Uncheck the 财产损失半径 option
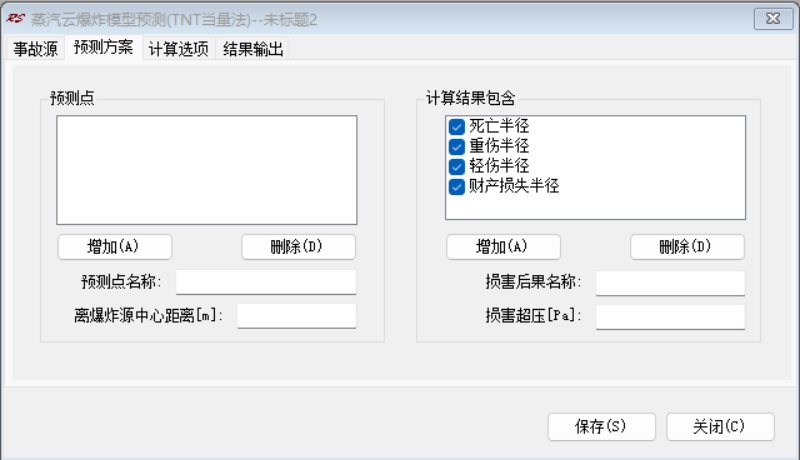 [x=457, y=186]
